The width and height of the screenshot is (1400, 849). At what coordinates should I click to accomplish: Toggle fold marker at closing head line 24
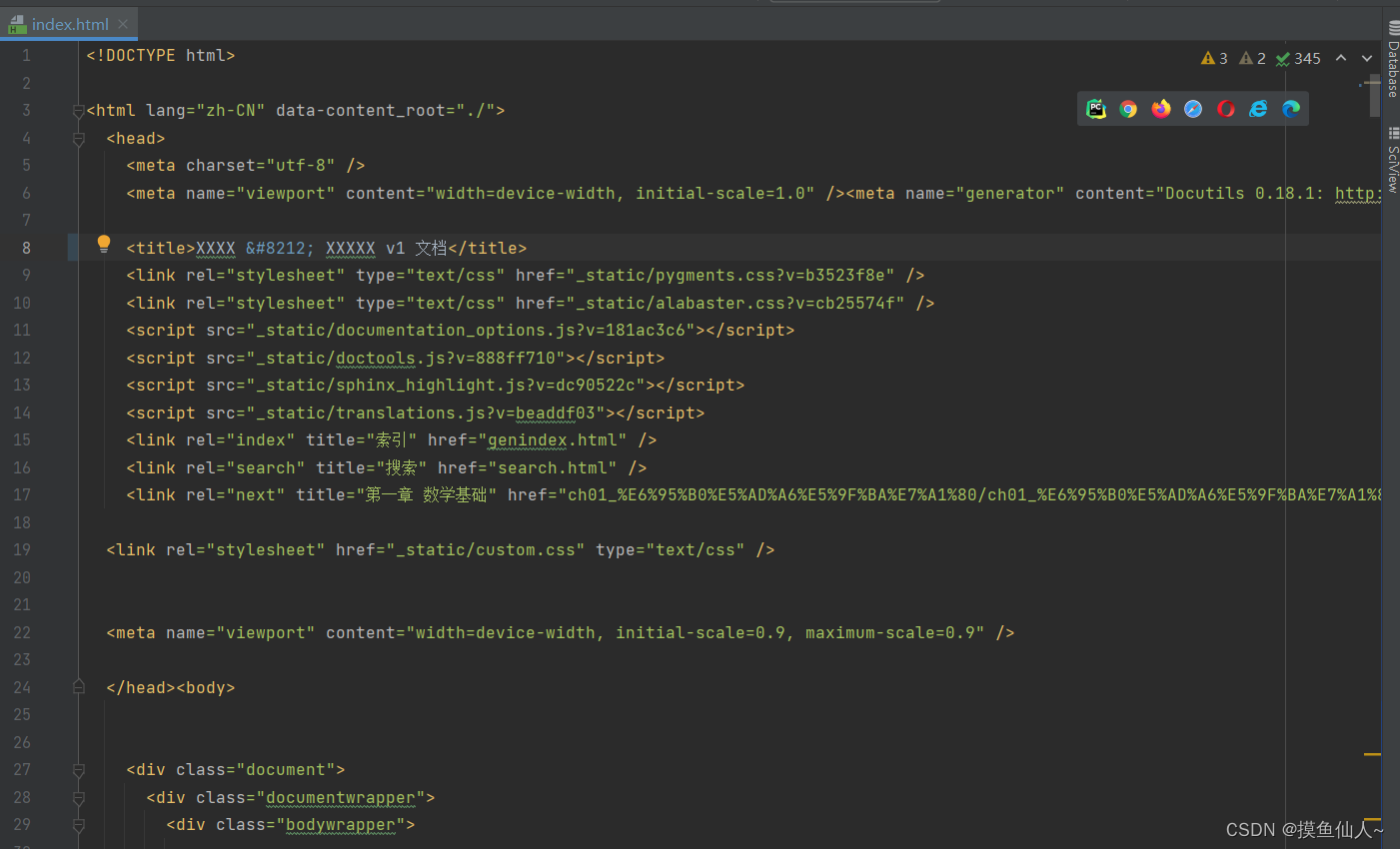point(78,687)
